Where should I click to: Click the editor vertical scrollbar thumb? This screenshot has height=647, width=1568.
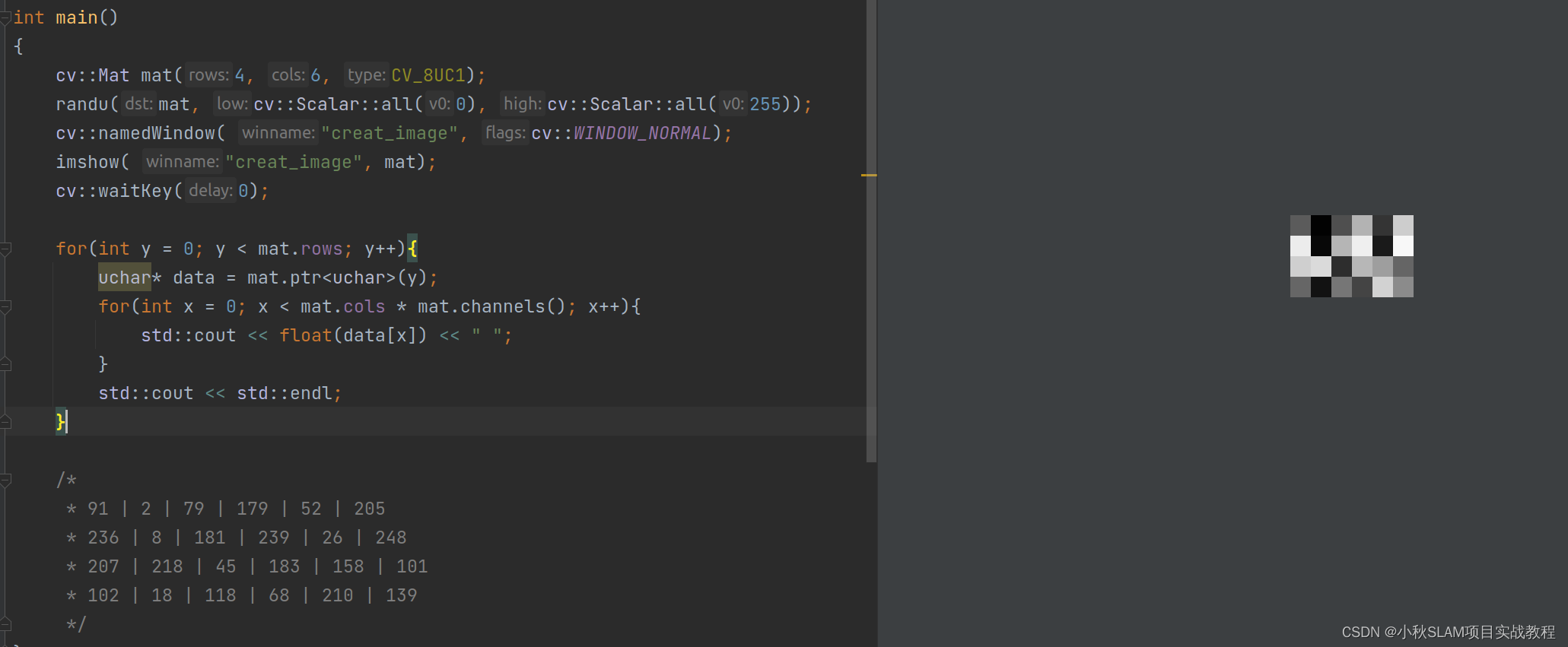click(x=871, y=230)
